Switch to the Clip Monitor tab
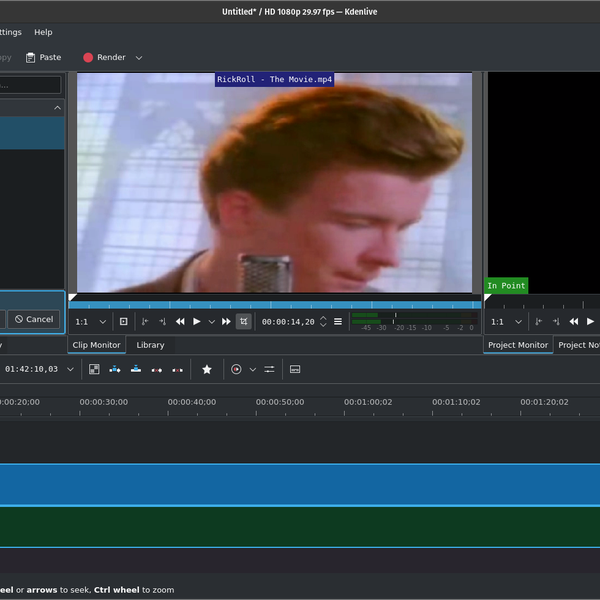This screenshot has width=600, height=600. (96, 345)
